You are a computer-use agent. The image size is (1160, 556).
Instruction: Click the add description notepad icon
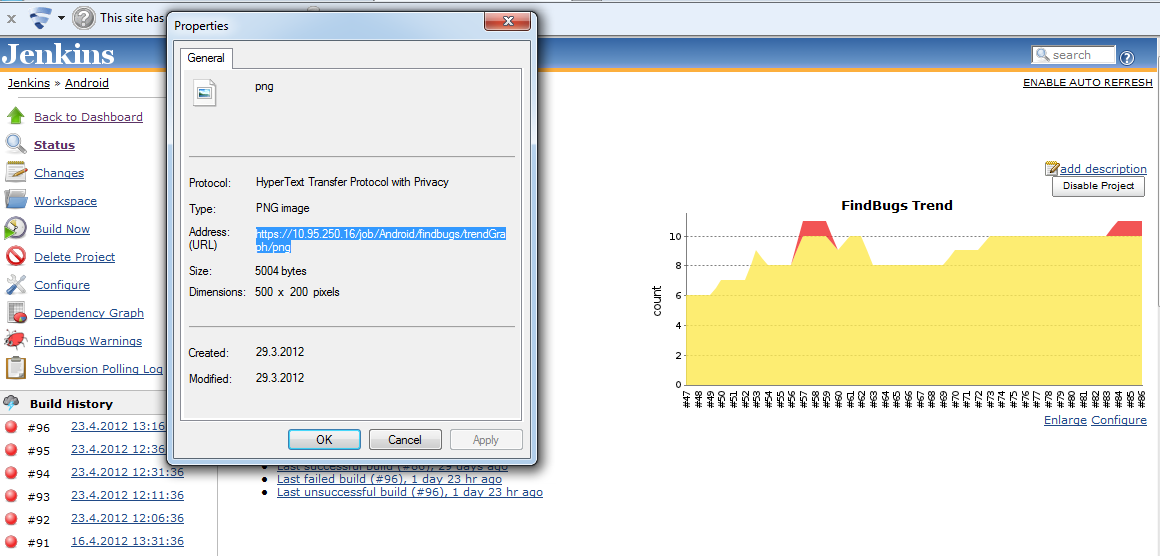(1052, 169)
